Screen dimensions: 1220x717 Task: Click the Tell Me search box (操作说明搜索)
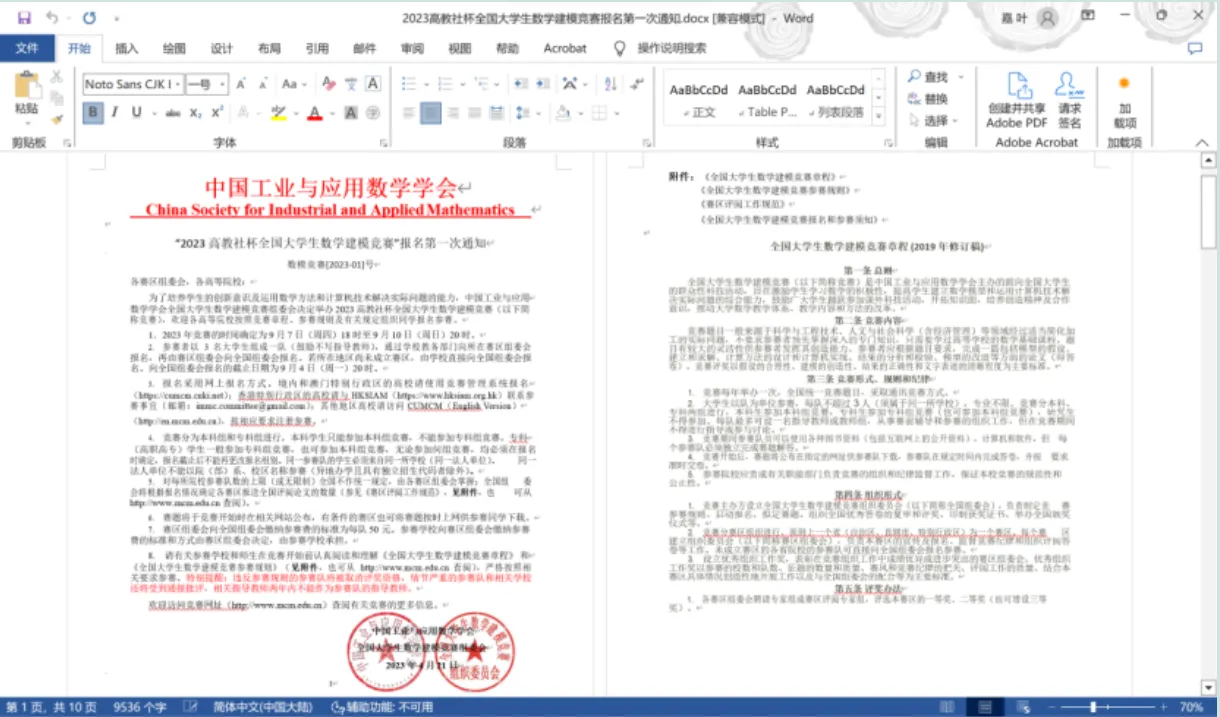(x=672, y=48)
